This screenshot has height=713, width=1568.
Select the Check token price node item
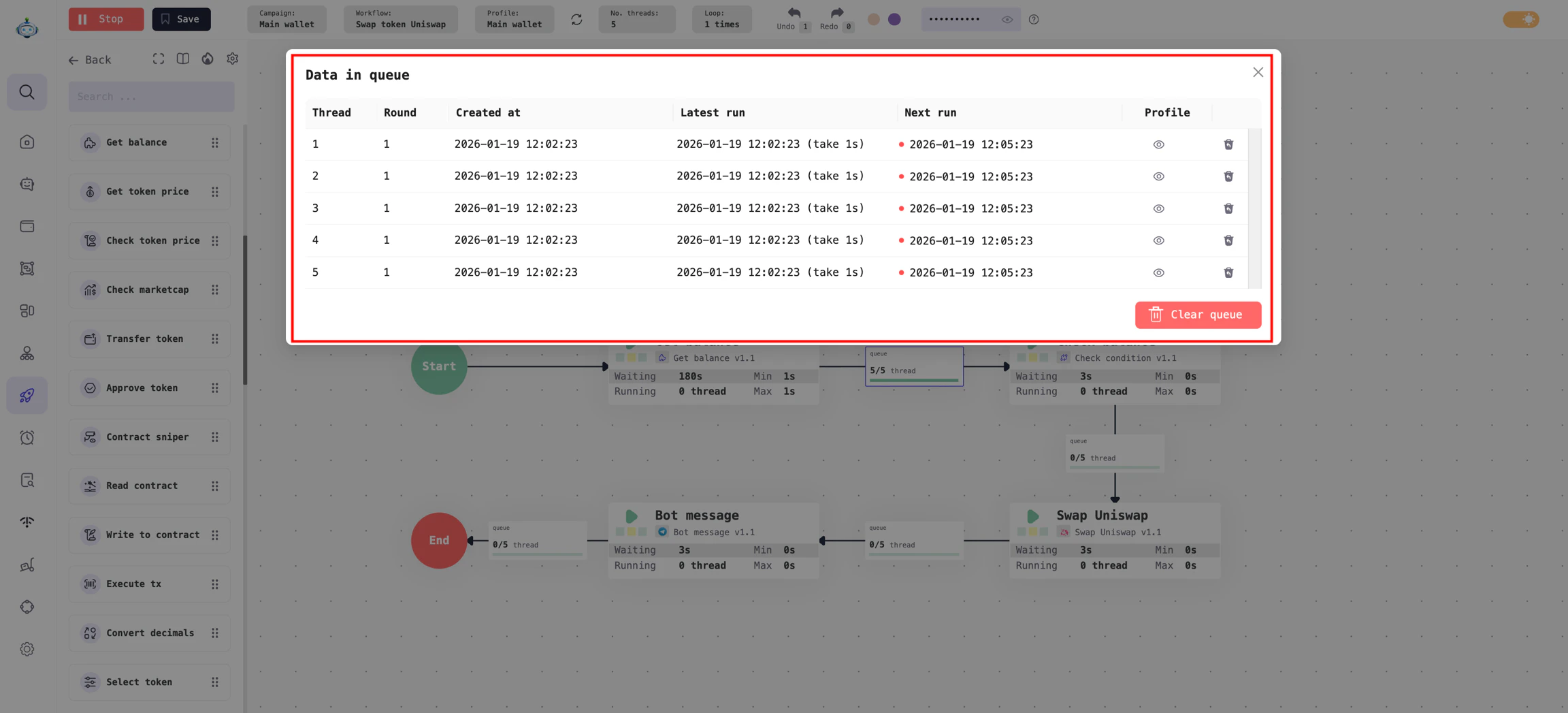149,240
